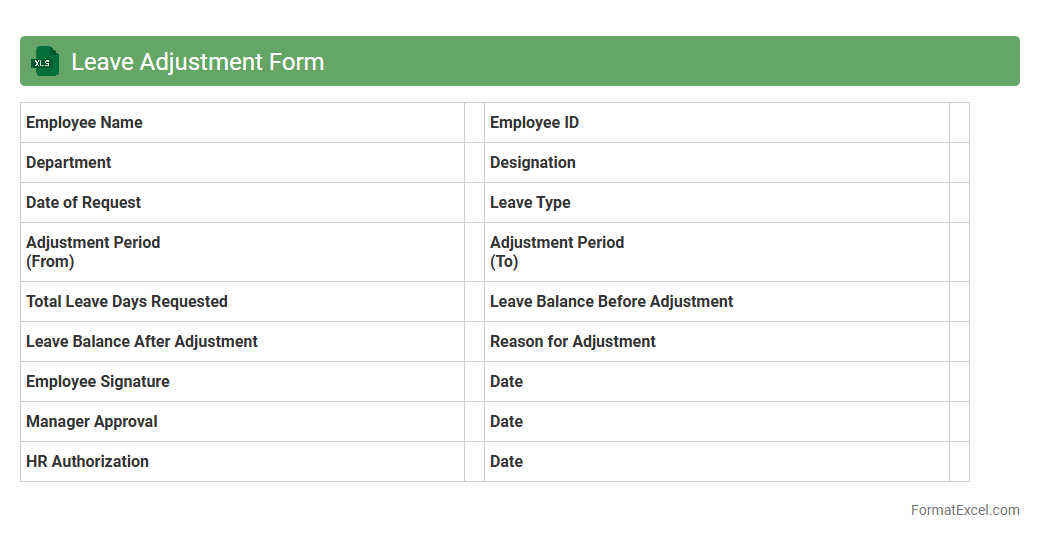Click the blank field beside Employee ID
The width and height of the screenshot is (1040, 539).
(959, 123)
